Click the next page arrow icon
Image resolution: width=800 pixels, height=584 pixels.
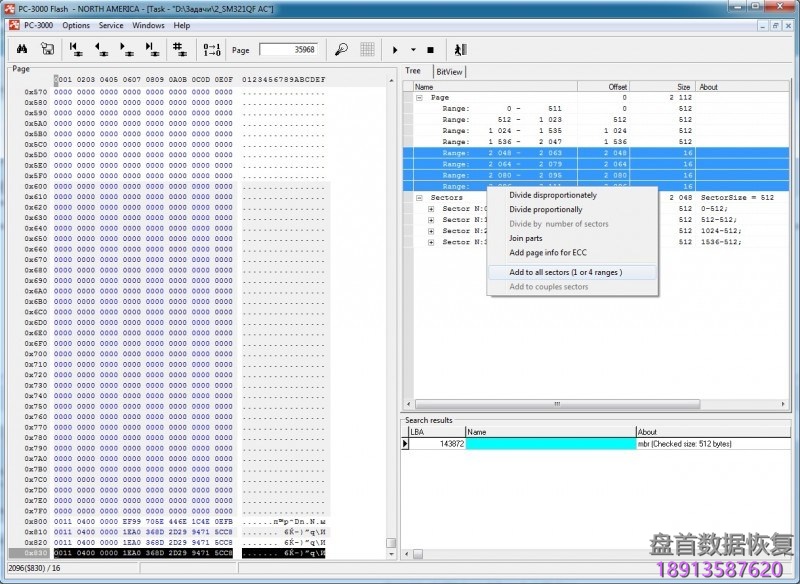[x=127, y=49]
